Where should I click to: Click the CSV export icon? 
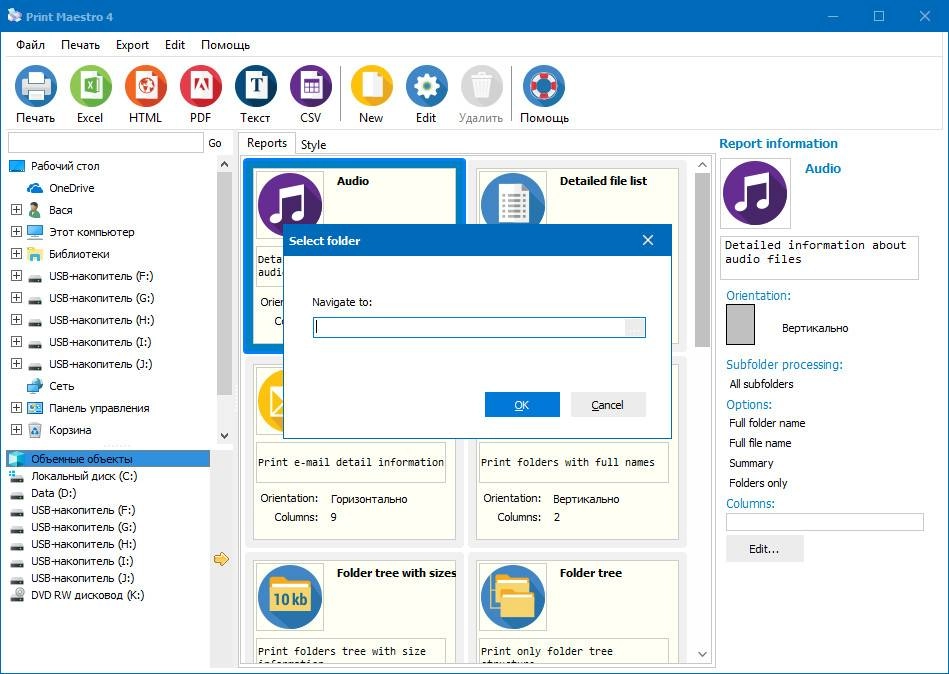pos(311,86)
